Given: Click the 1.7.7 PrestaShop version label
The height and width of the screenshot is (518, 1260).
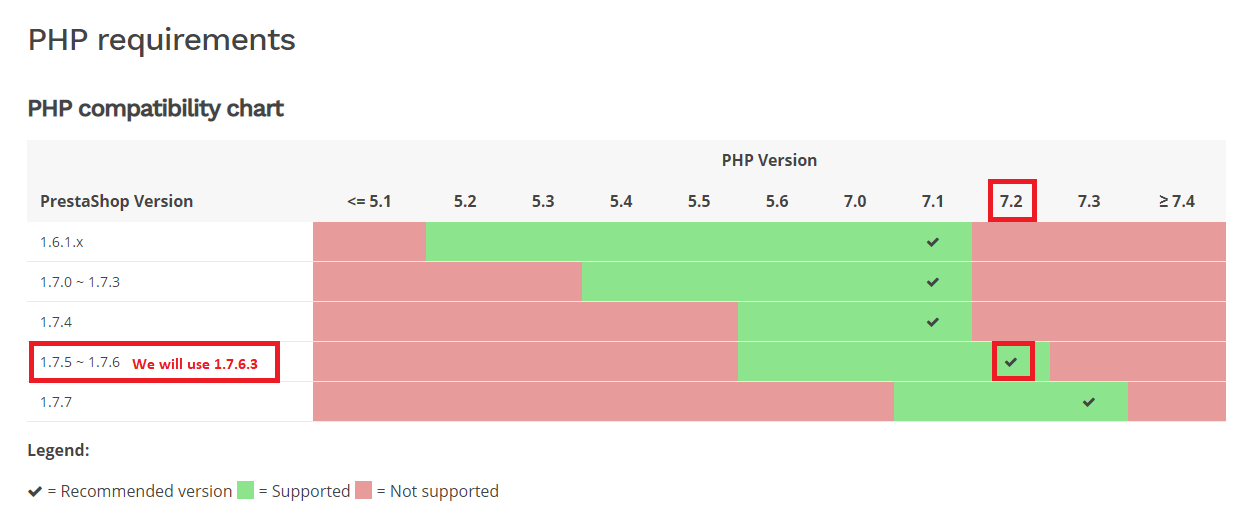Looking at the screenshot, I should pos(56,402).
